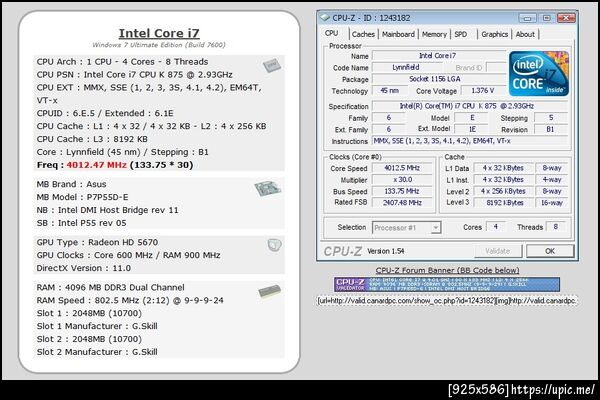This screenshot has width=600, height=400.
Task: Click the CPU-Z title bar app icon
Action: (x=325, y=18)
